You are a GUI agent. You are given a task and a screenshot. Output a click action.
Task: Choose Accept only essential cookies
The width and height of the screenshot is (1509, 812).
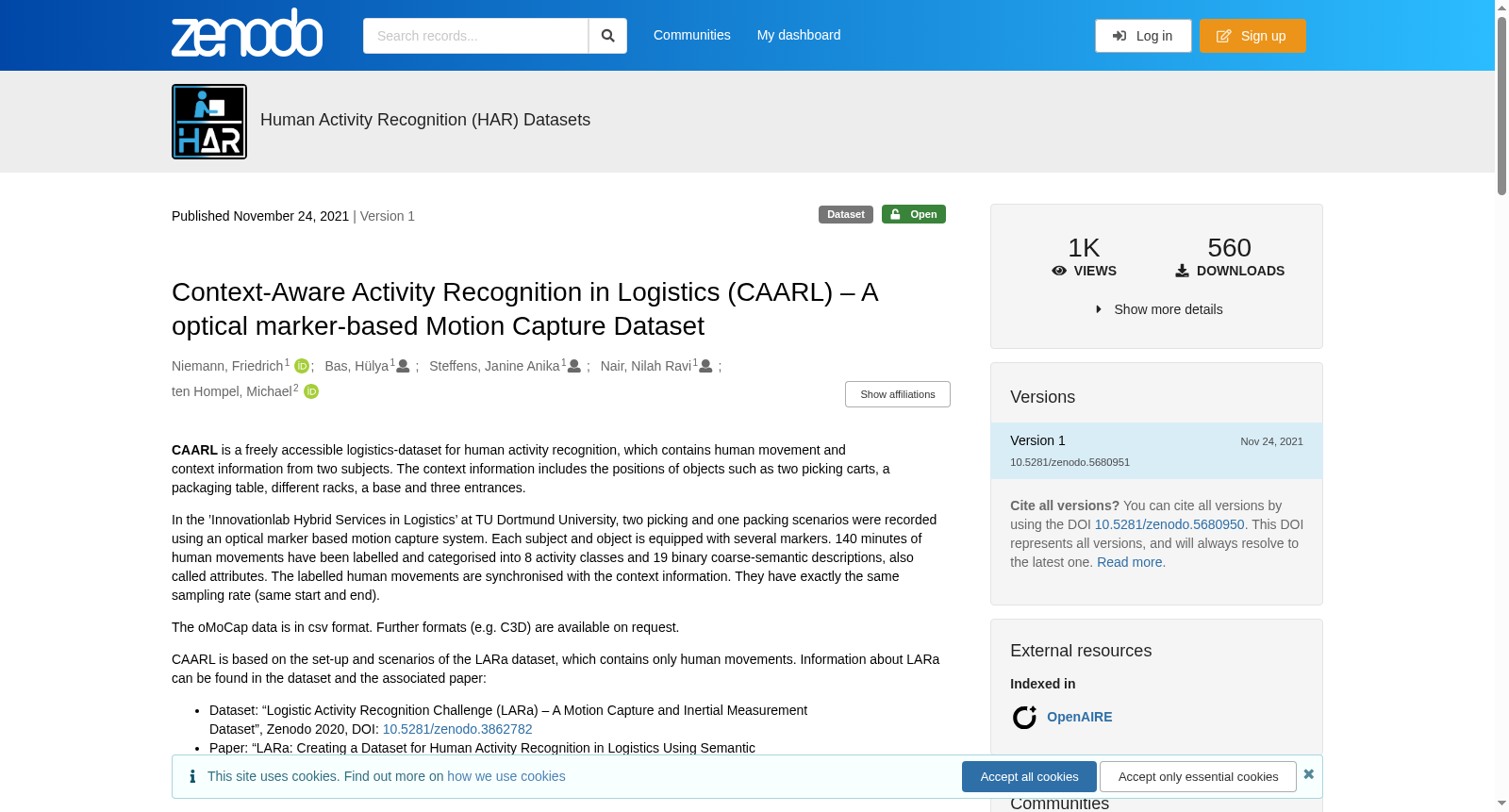(1198, 777)
